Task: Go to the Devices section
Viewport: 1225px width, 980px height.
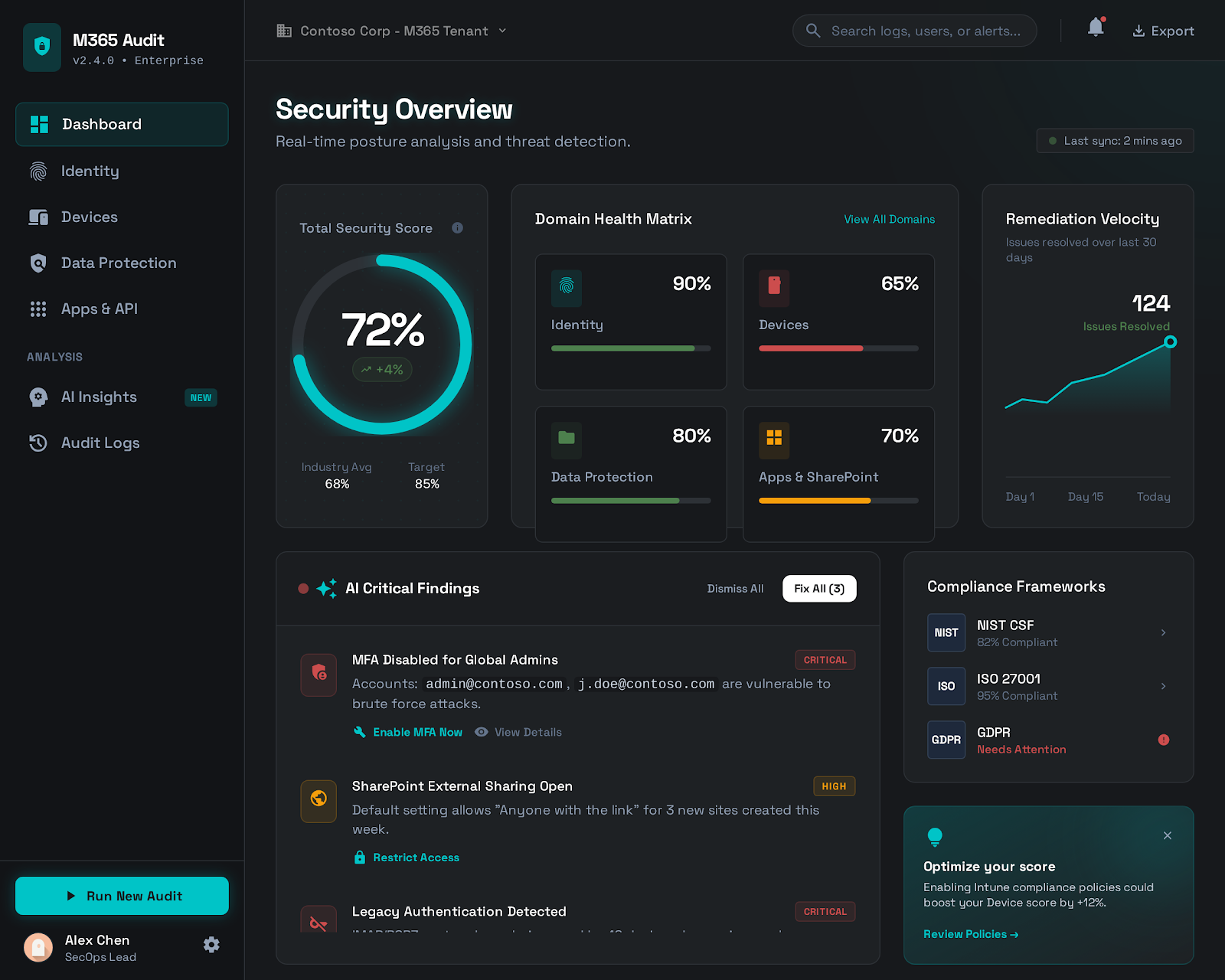Action: [x=122, y=217]
